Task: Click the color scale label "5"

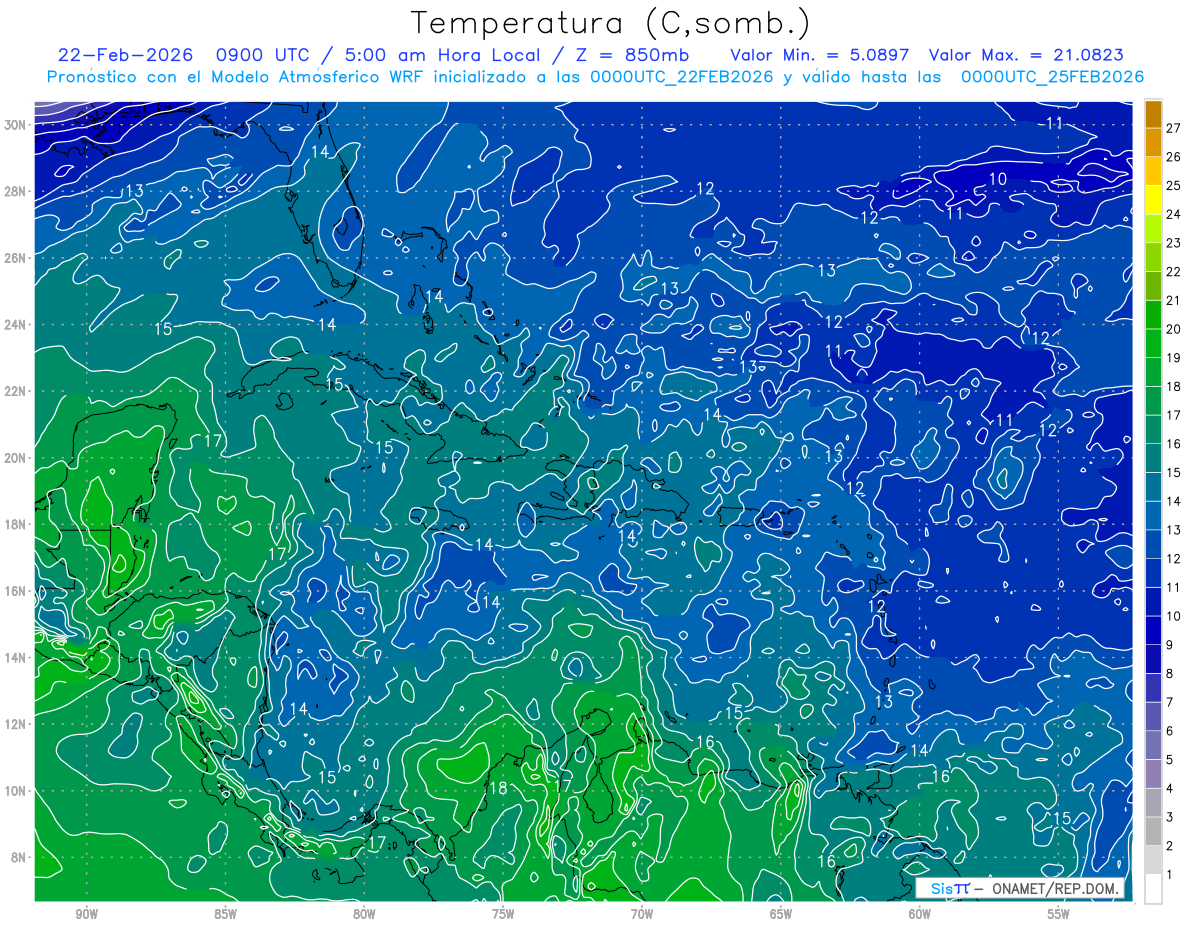Action: coord(1170,760)
